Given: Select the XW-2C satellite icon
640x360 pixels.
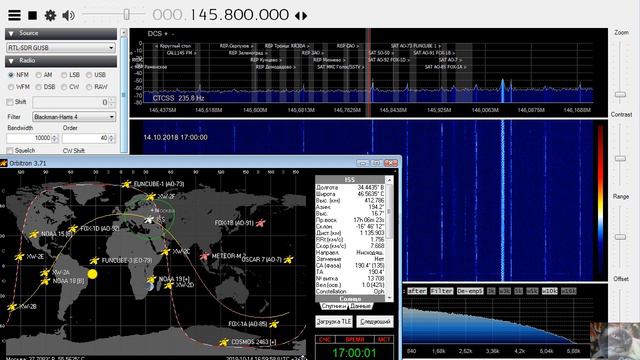Looking at the screenshot, I should 165,251.
